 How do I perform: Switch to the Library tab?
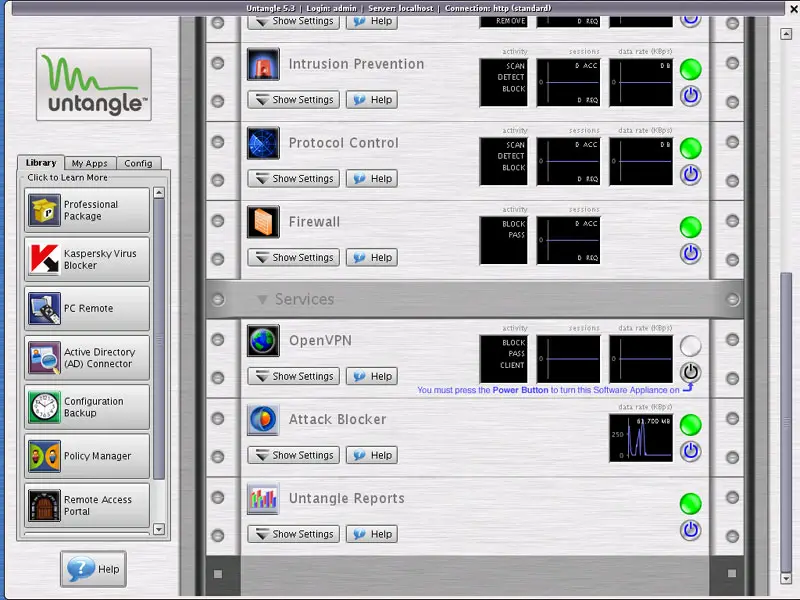[x=41, y=163]
